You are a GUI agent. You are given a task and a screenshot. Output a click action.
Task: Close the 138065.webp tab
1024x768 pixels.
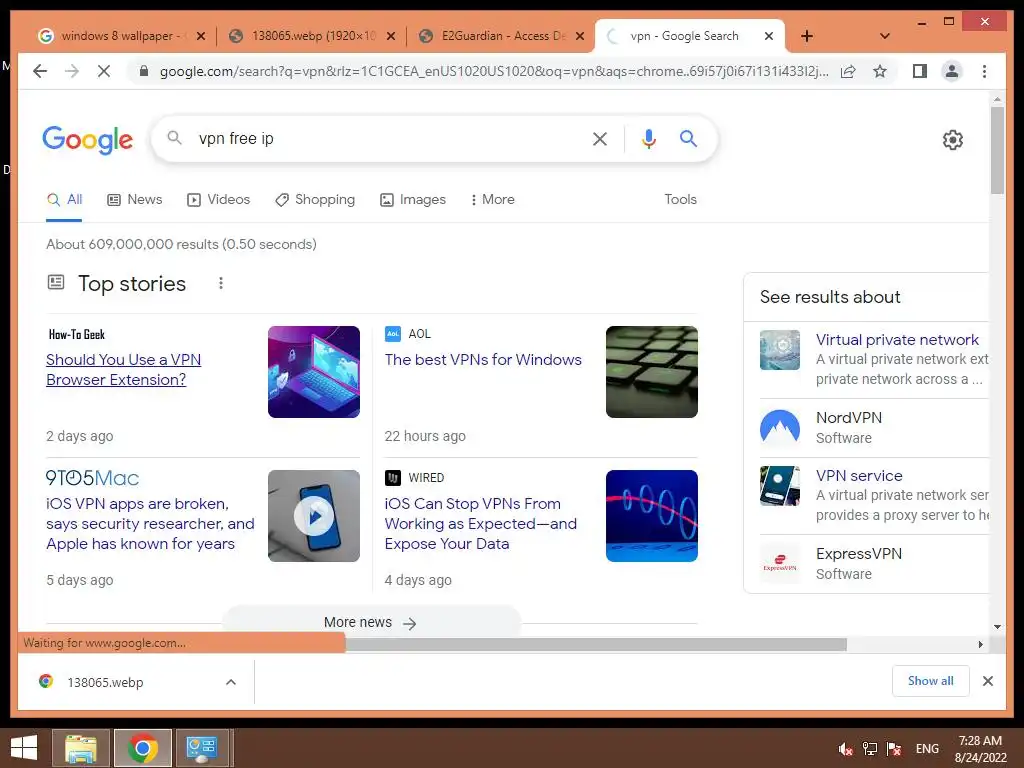(x=391, y=36)
